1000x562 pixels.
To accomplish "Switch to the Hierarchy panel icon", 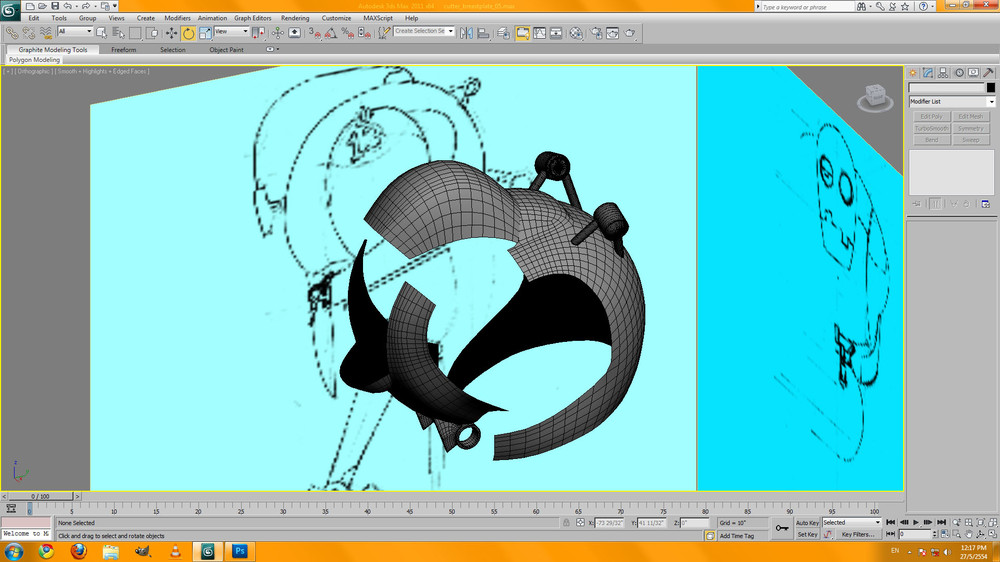I will coord(943,73).
